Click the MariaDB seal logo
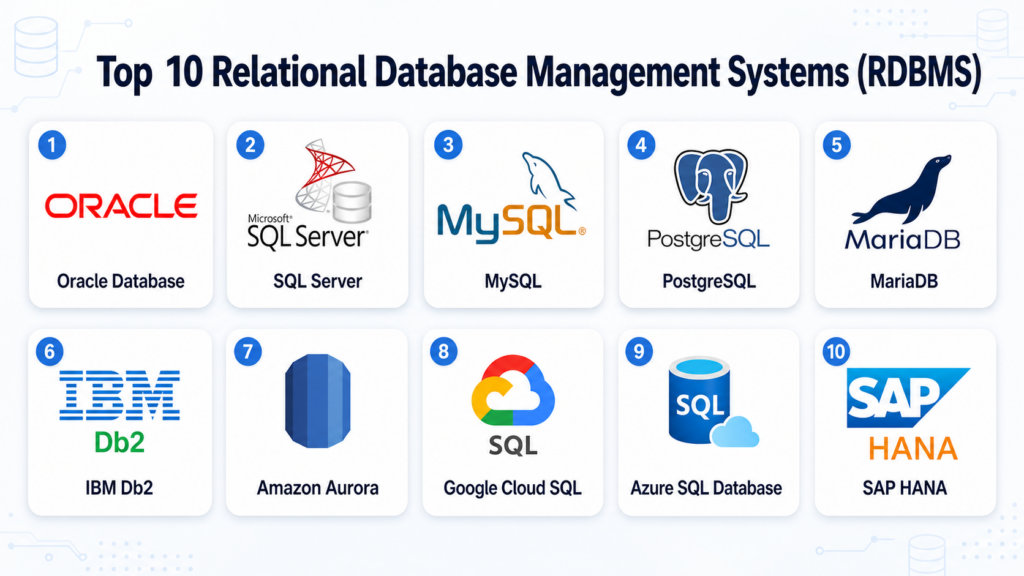The width and height of the screenshot is (1024, 576). click(x=903, y=202)
